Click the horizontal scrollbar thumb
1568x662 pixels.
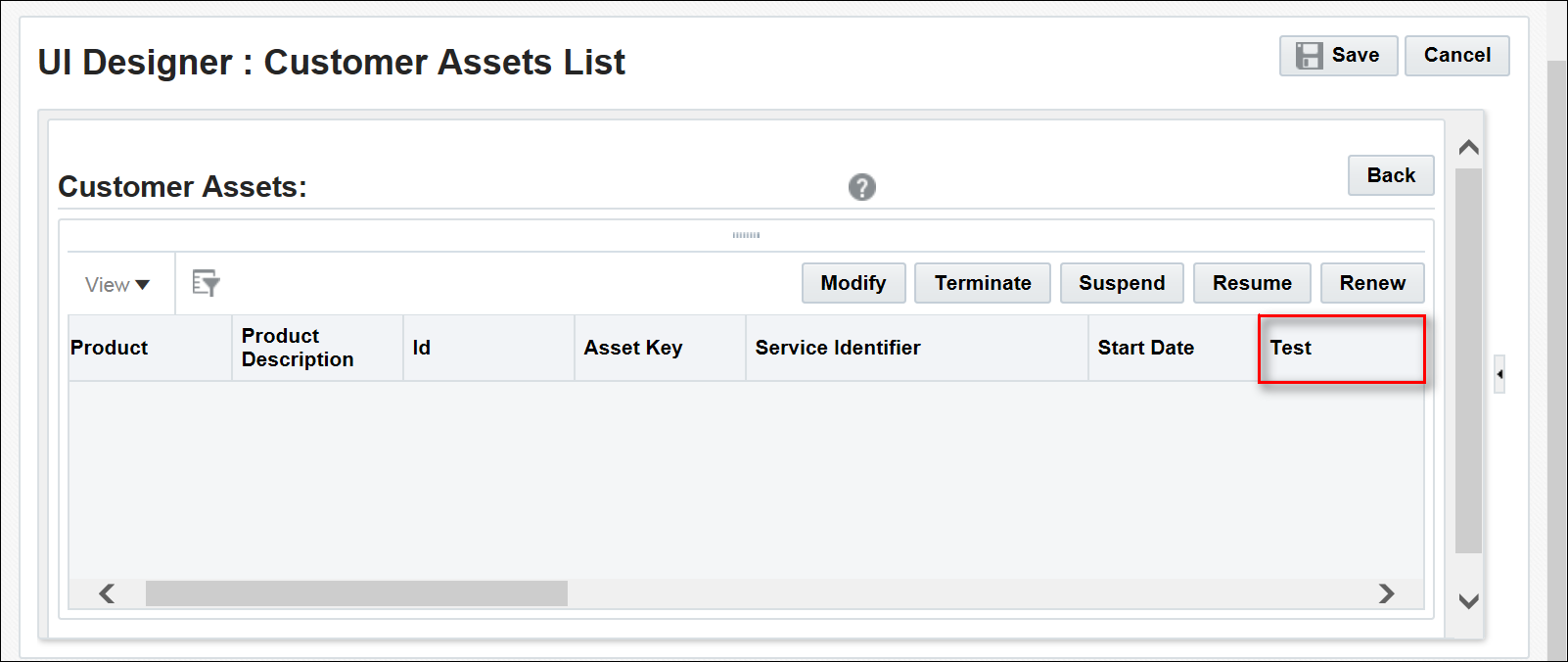(x=356, y=593)
